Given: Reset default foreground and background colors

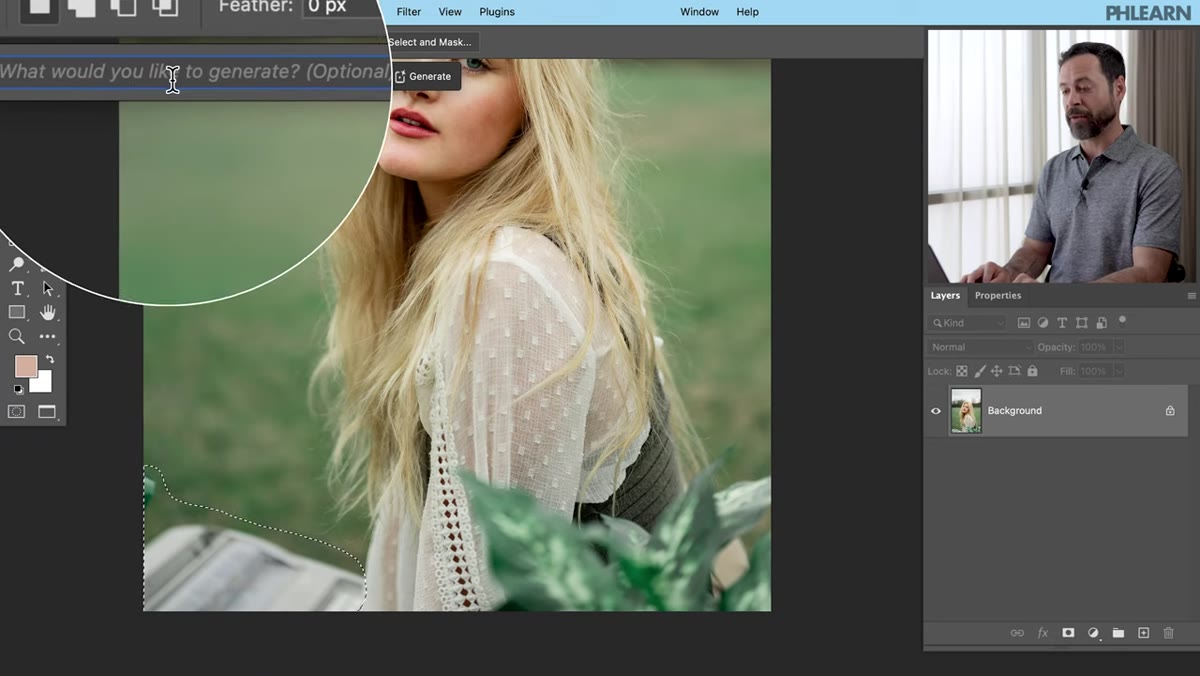Looking at the screenshot, I should pos(17,390).
